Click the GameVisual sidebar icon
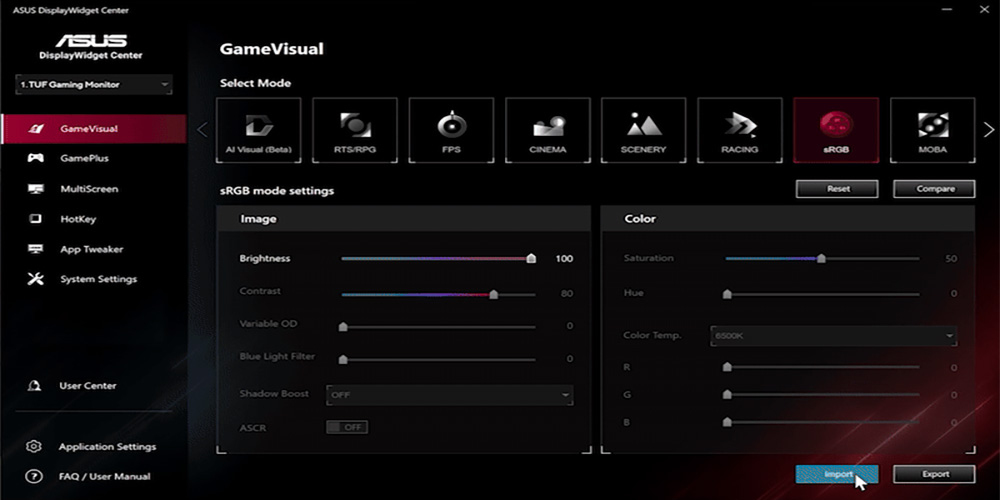 pos(36,129)
